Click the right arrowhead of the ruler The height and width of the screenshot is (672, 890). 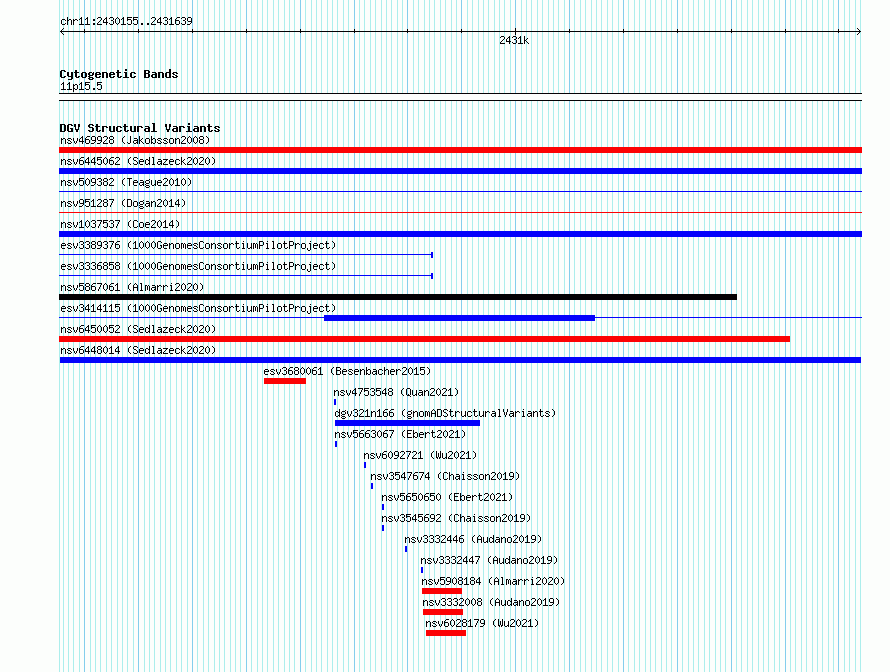[x=859, y=32]
